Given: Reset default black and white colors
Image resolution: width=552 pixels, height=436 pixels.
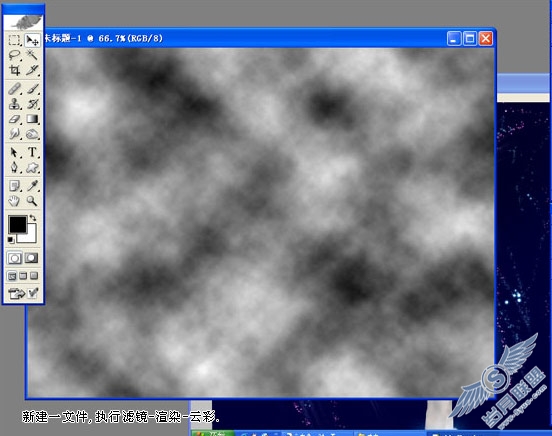Looking at the screenshot, I should pos(11,240).
